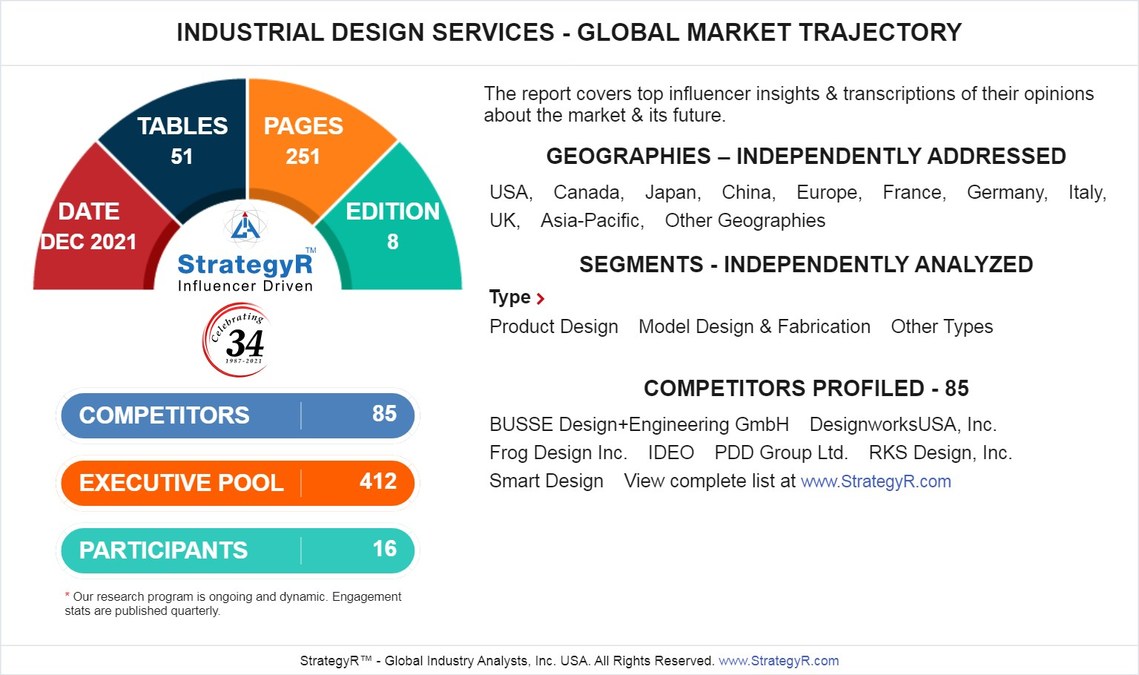The height and width of the screenshot is (675, 1139).
Task: Click the Europe geography
Action: click(x=829, y=193)
